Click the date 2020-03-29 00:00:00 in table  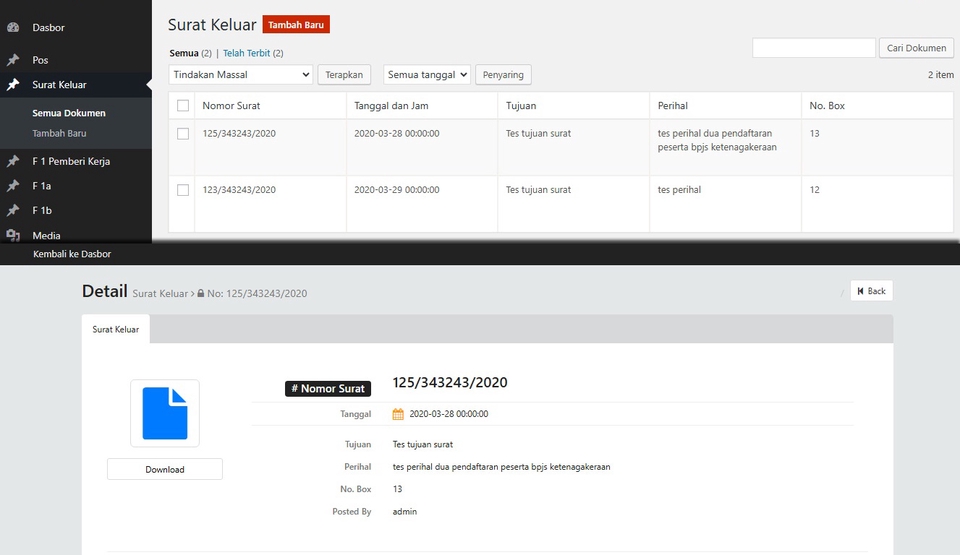(x=397, y=190)
